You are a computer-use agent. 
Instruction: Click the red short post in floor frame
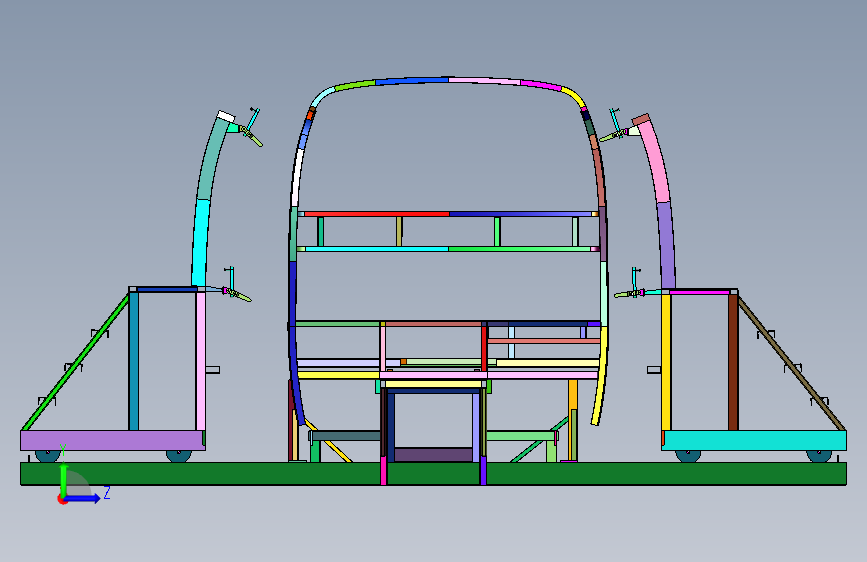484,348
